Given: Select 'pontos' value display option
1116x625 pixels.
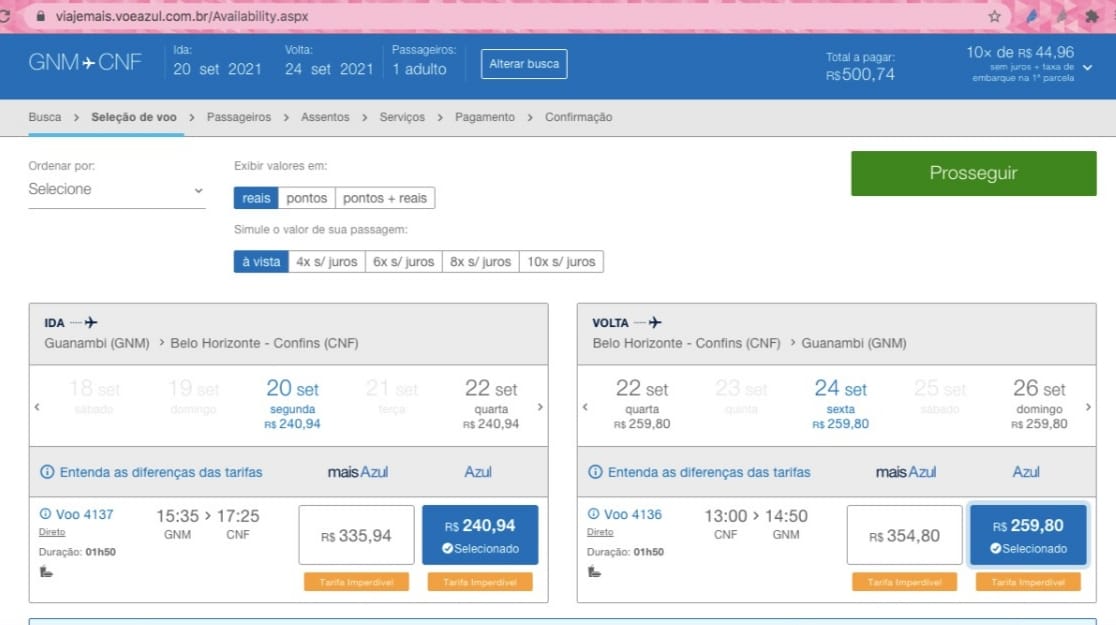Looking at the screenshot, I should [306, 198].
